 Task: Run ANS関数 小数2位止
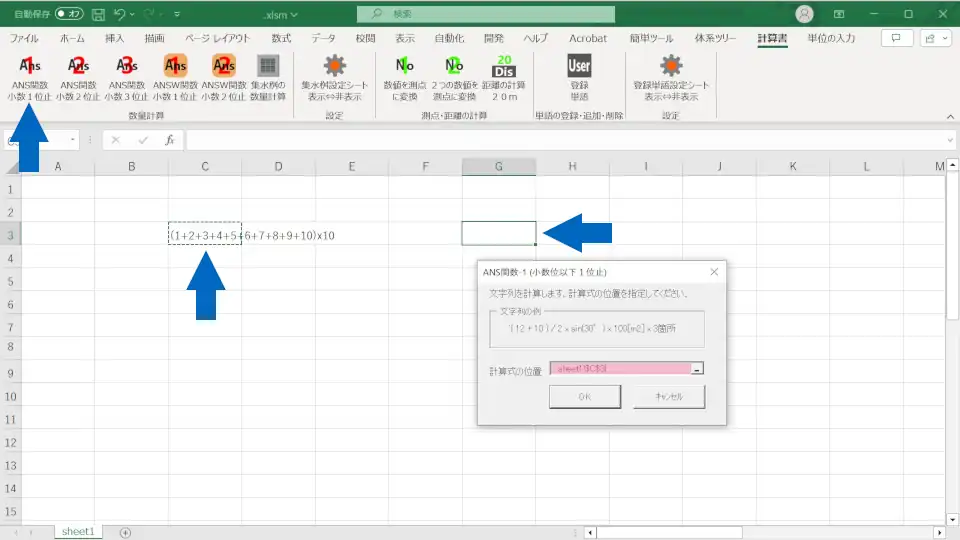(78, 78)
